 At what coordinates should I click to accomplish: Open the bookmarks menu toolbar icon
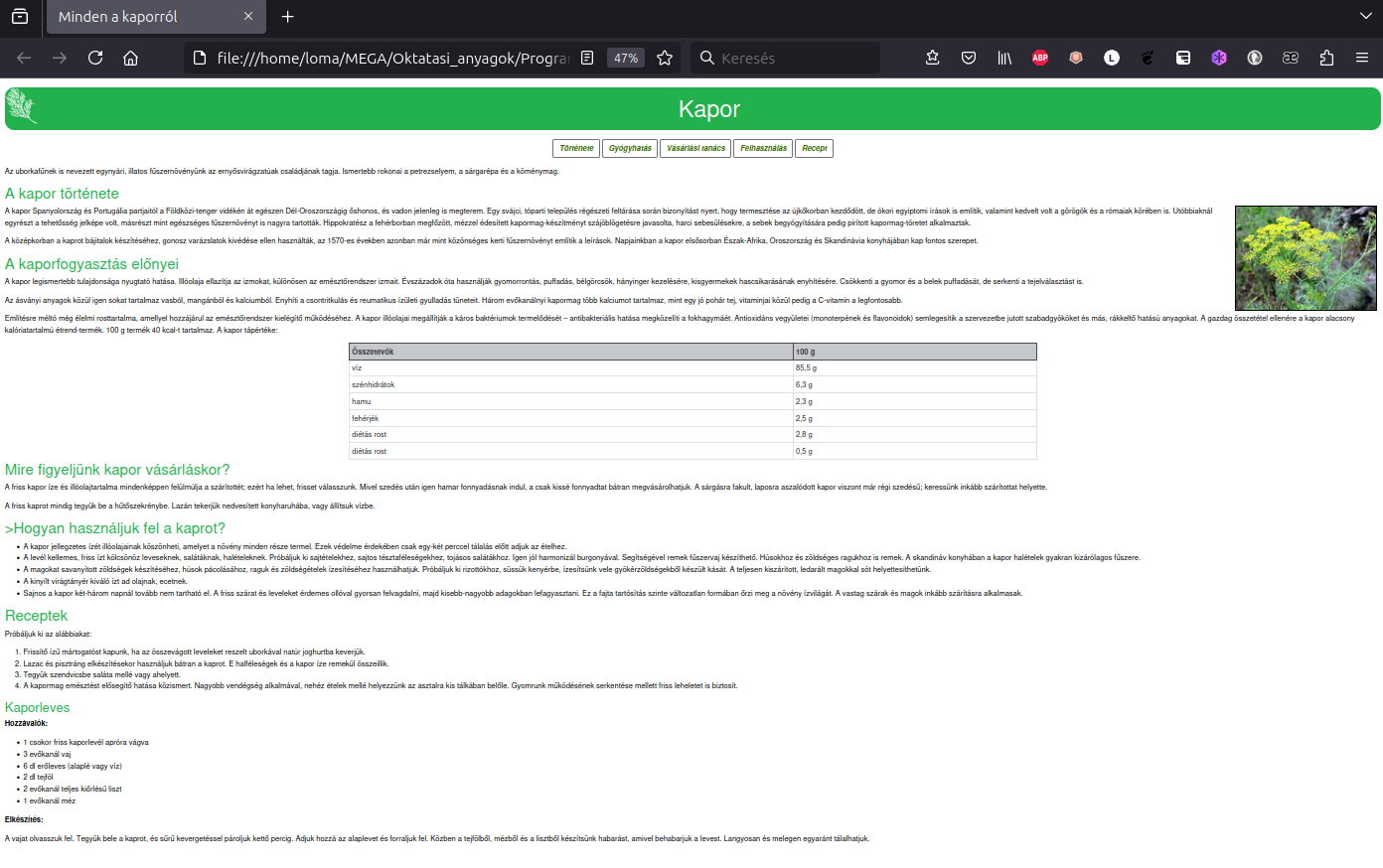(x=932, y=58)
